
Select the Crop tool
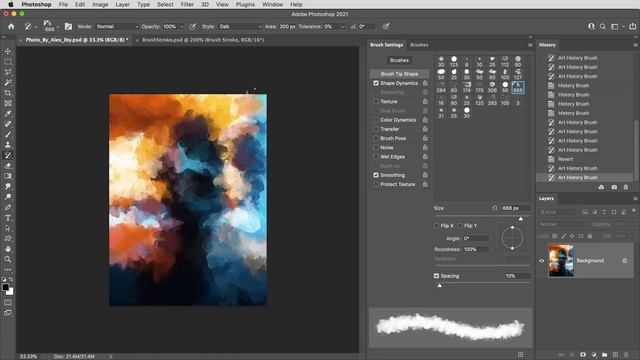coord(8,93)
